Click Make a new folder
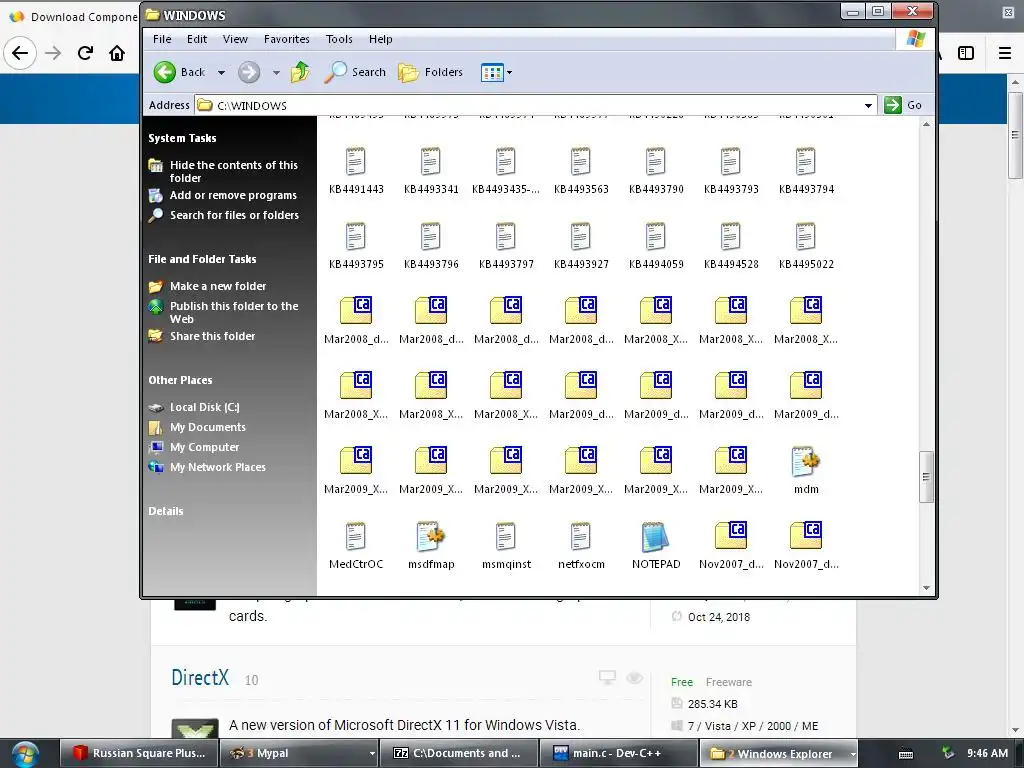1024x768 pixels. coord(218,286)
